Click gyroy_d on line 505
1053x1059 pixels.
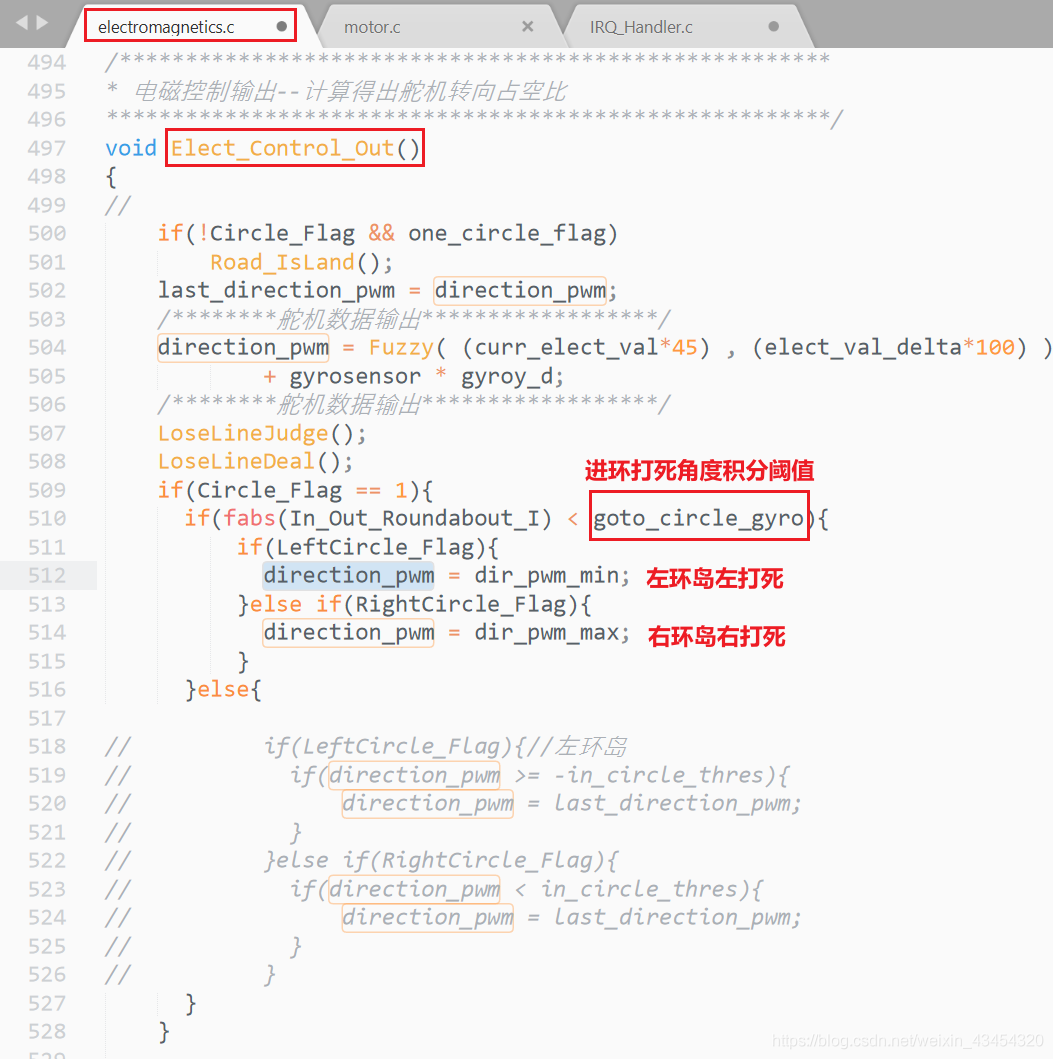coord(507,376)
